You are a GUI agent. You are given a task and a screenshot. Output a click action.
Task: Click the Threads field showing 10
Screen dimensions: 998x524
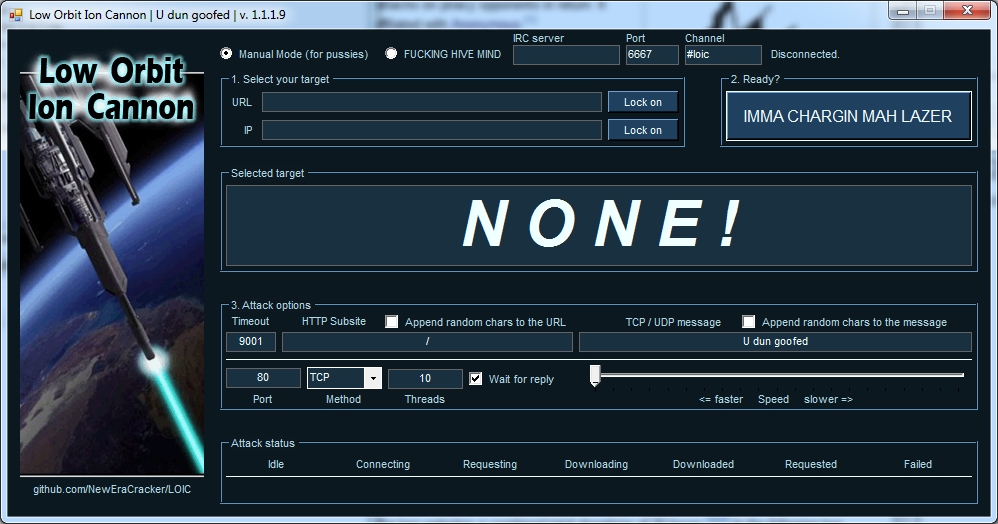425,378
